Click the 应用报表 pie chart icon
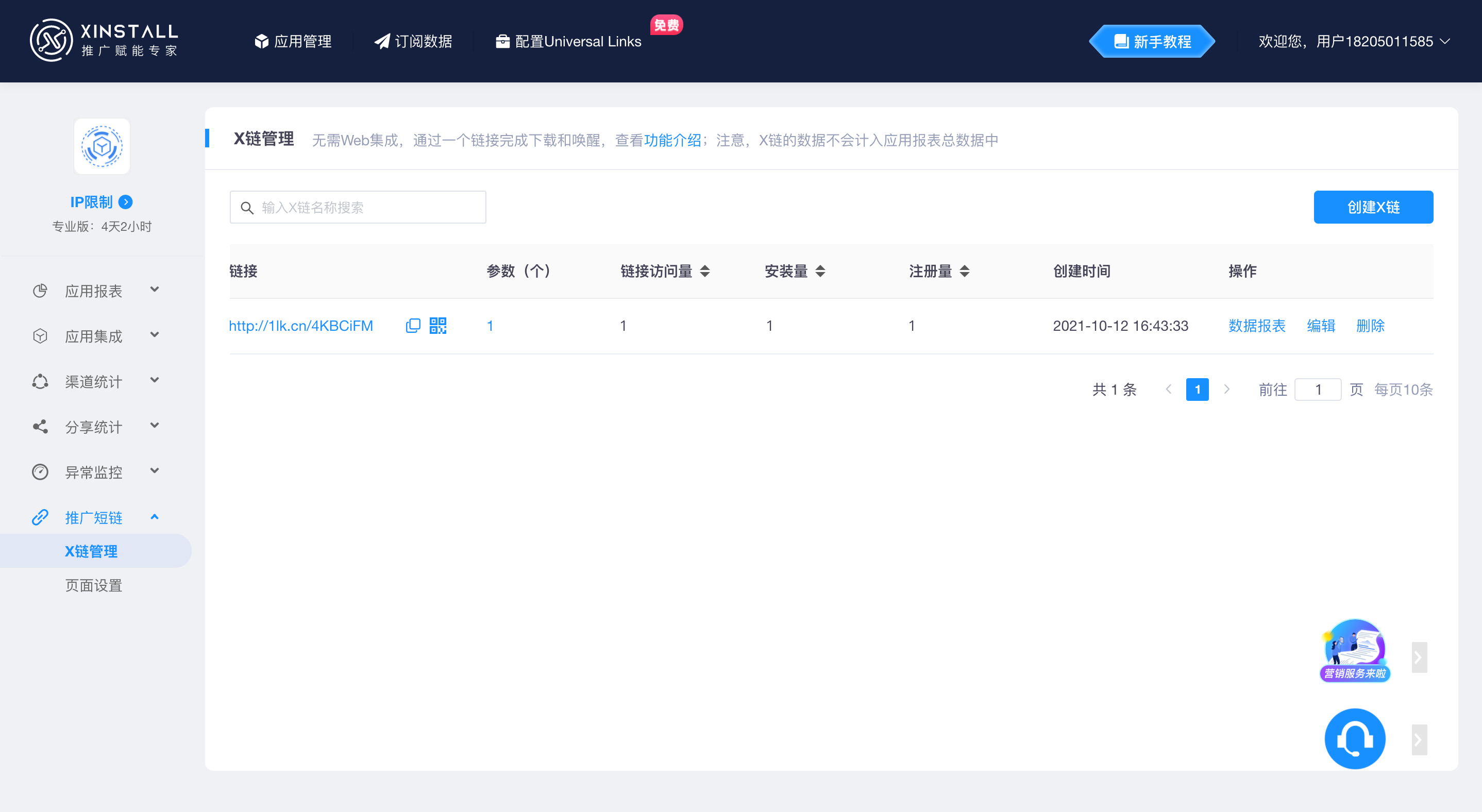Screen dimensions: 1482x812 click(40, 291)
